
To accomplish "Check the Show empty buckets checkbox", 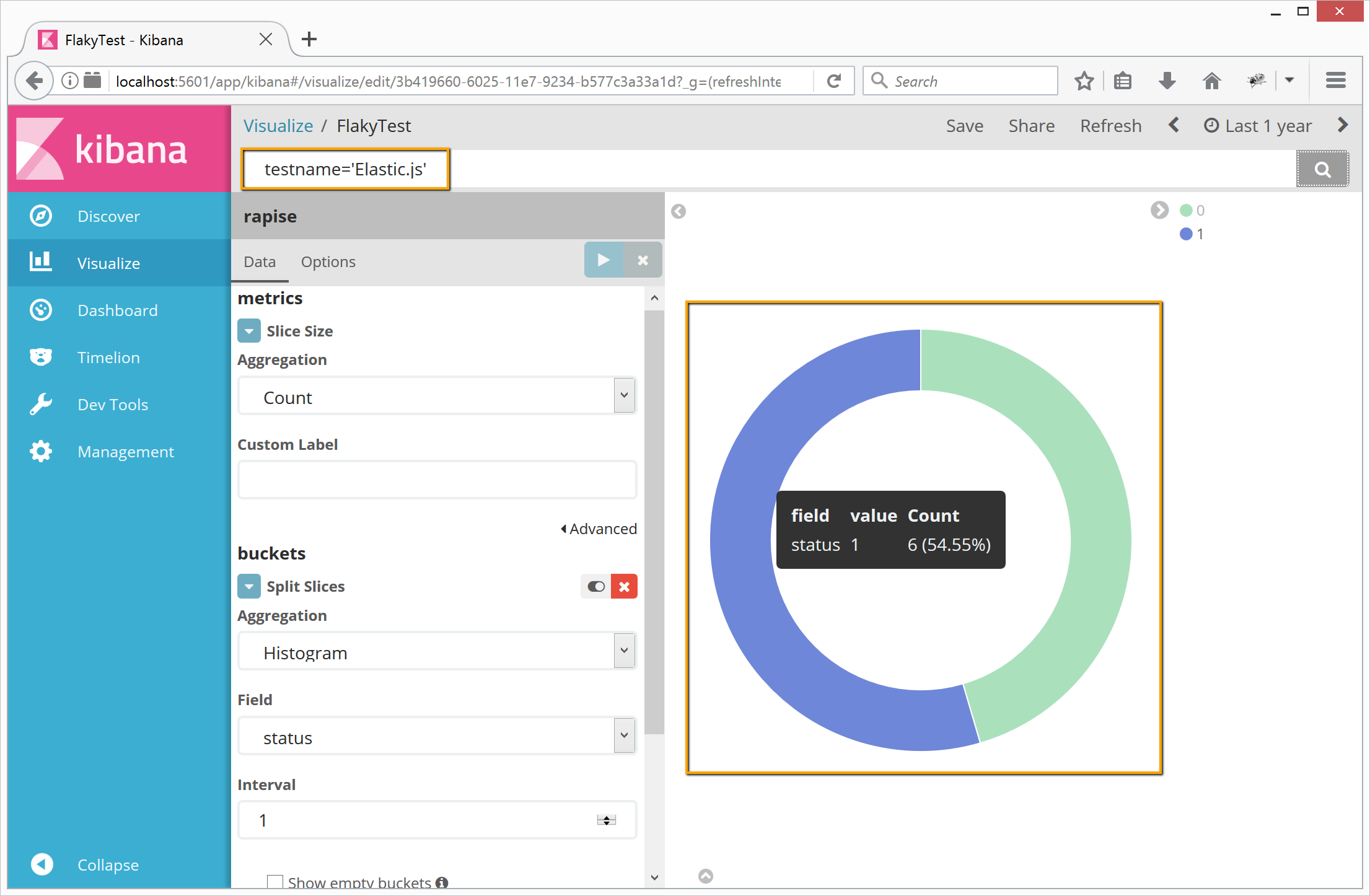I will tap(274, 882).
